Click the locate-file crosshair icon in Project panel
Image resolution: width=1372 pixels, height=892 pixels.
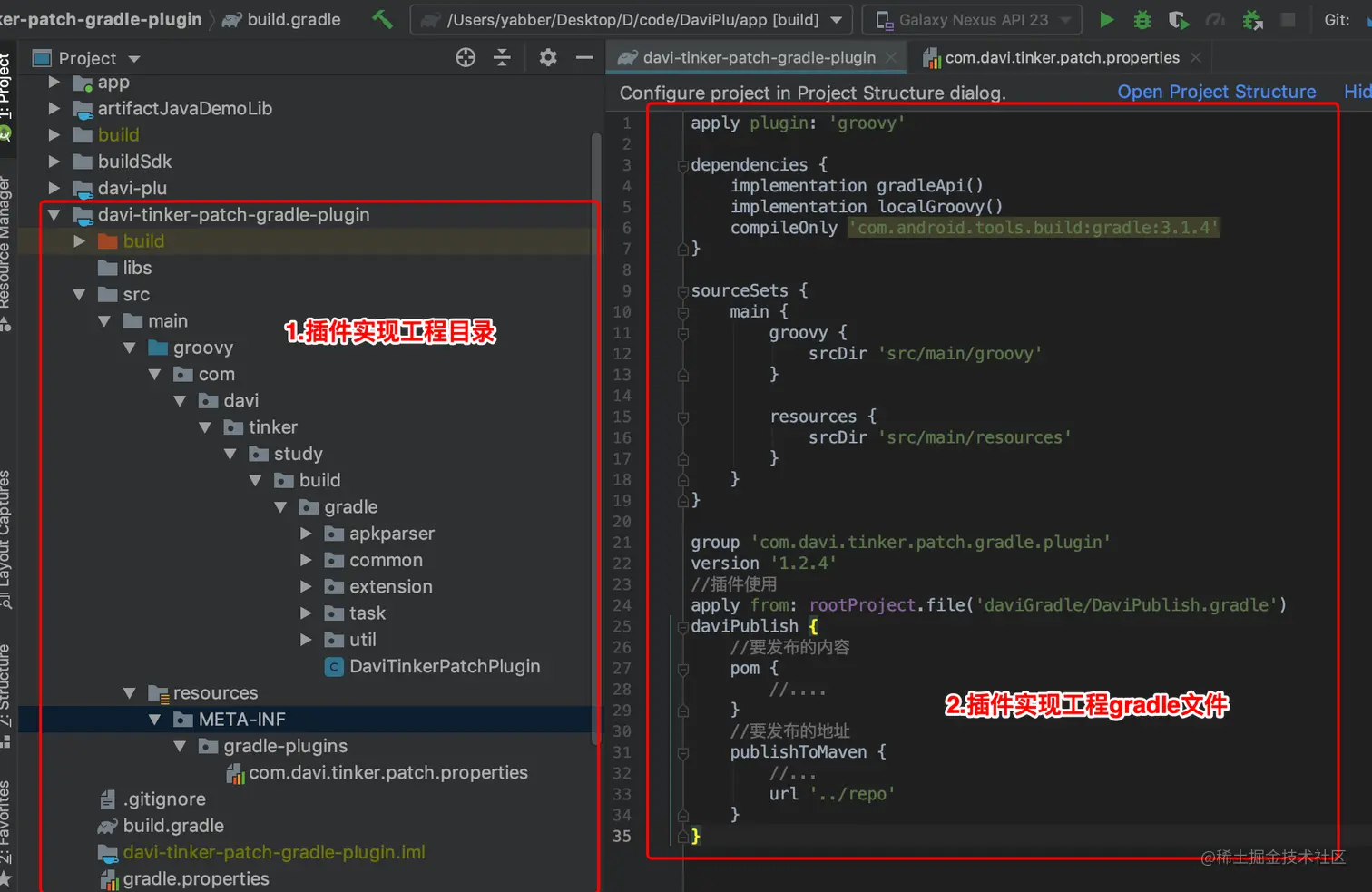[465, 58]
